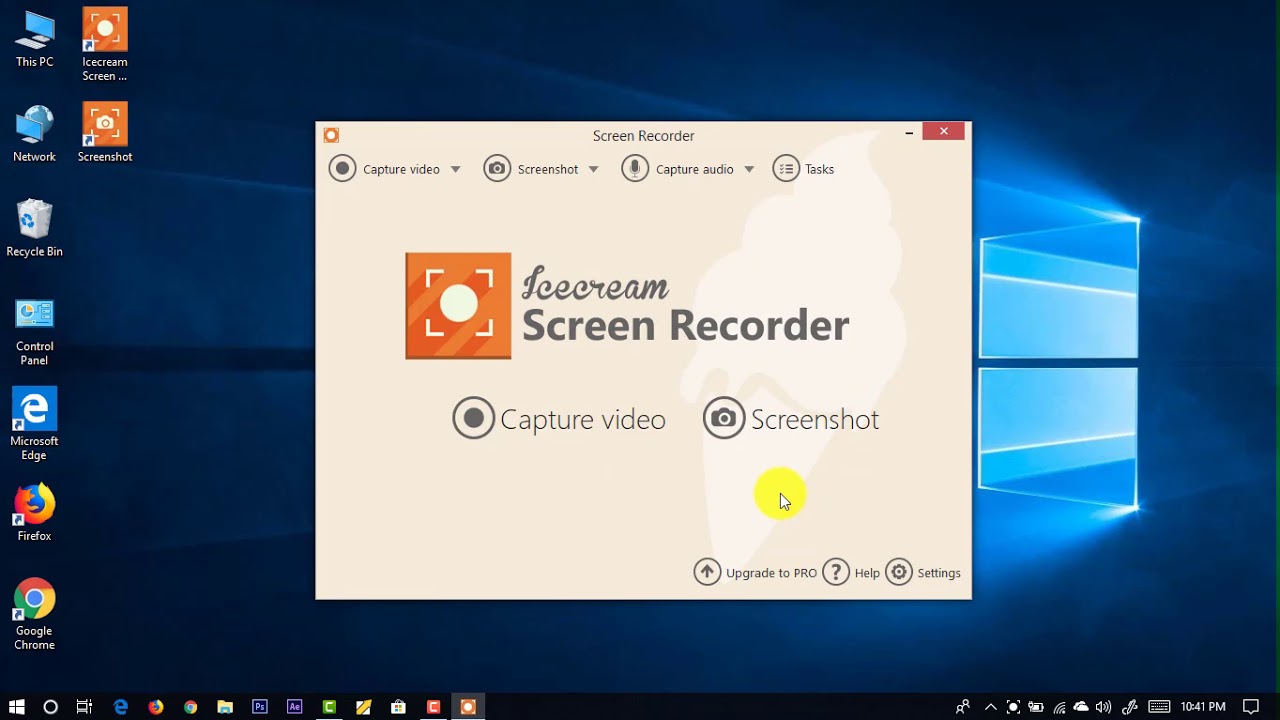Select the Recycle Bin desktop icon

tap(34, 229)
